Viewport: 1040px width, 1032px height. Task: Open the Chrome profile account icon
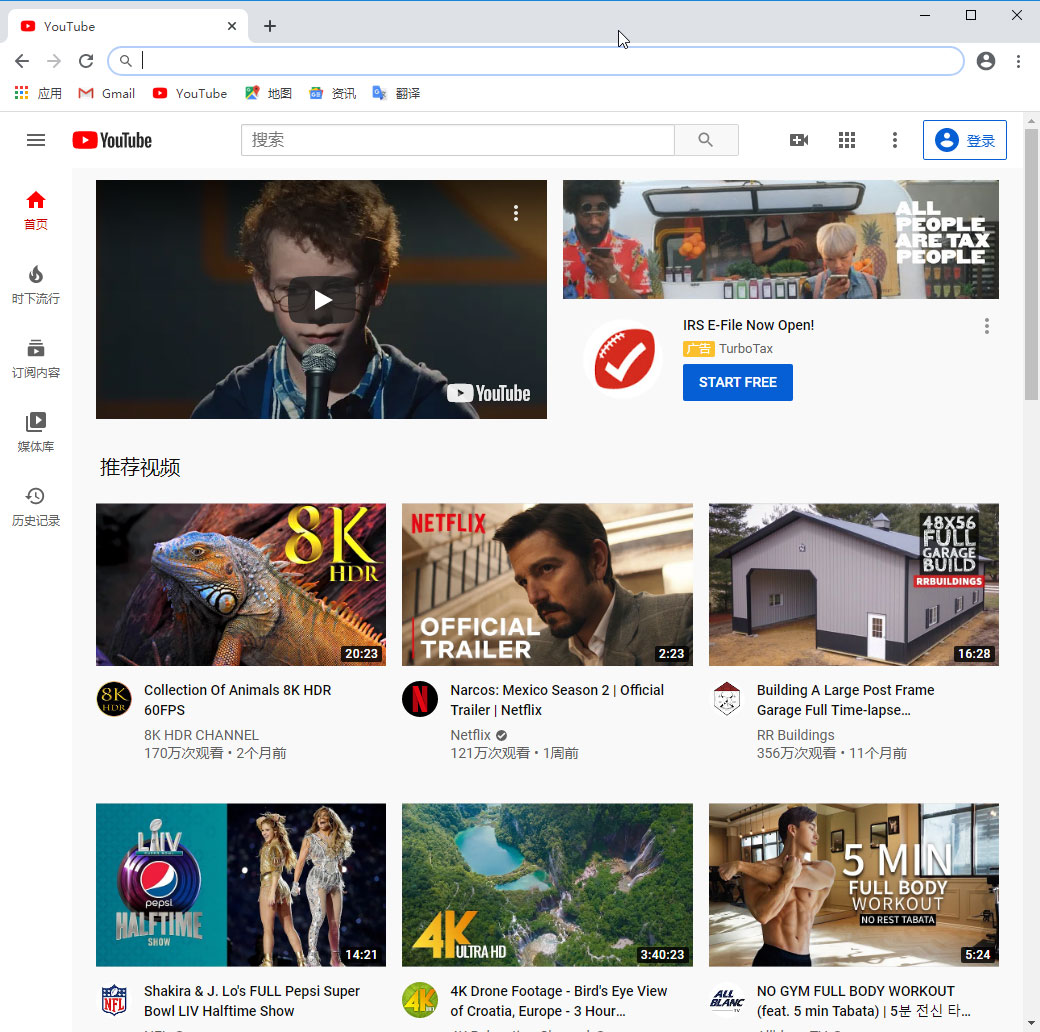pos(986,61)
